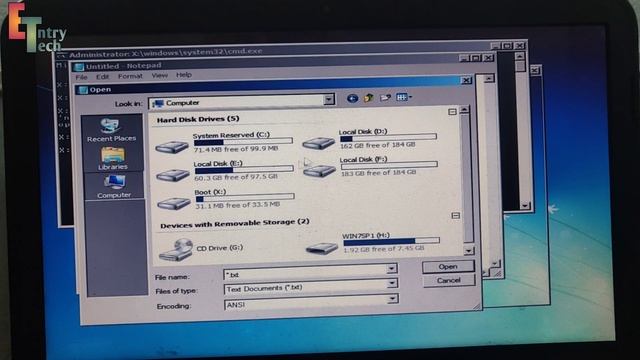
Task: Select the CD Drive (G:) icon
Action: coord(176,250)
